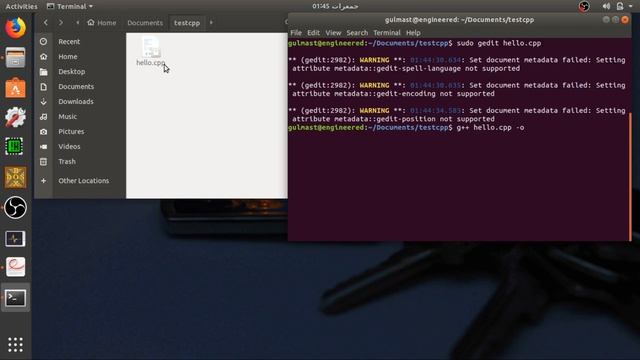Click the Recent clock icon in sidebar
The image size is (640, 360).
click(43, 42)
